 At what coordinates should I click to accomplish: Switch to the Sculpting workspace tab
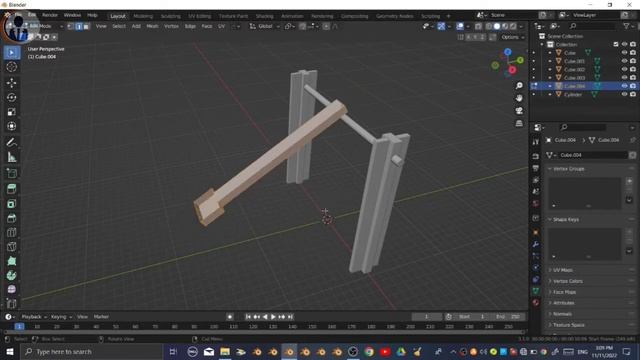pos(171,16)
